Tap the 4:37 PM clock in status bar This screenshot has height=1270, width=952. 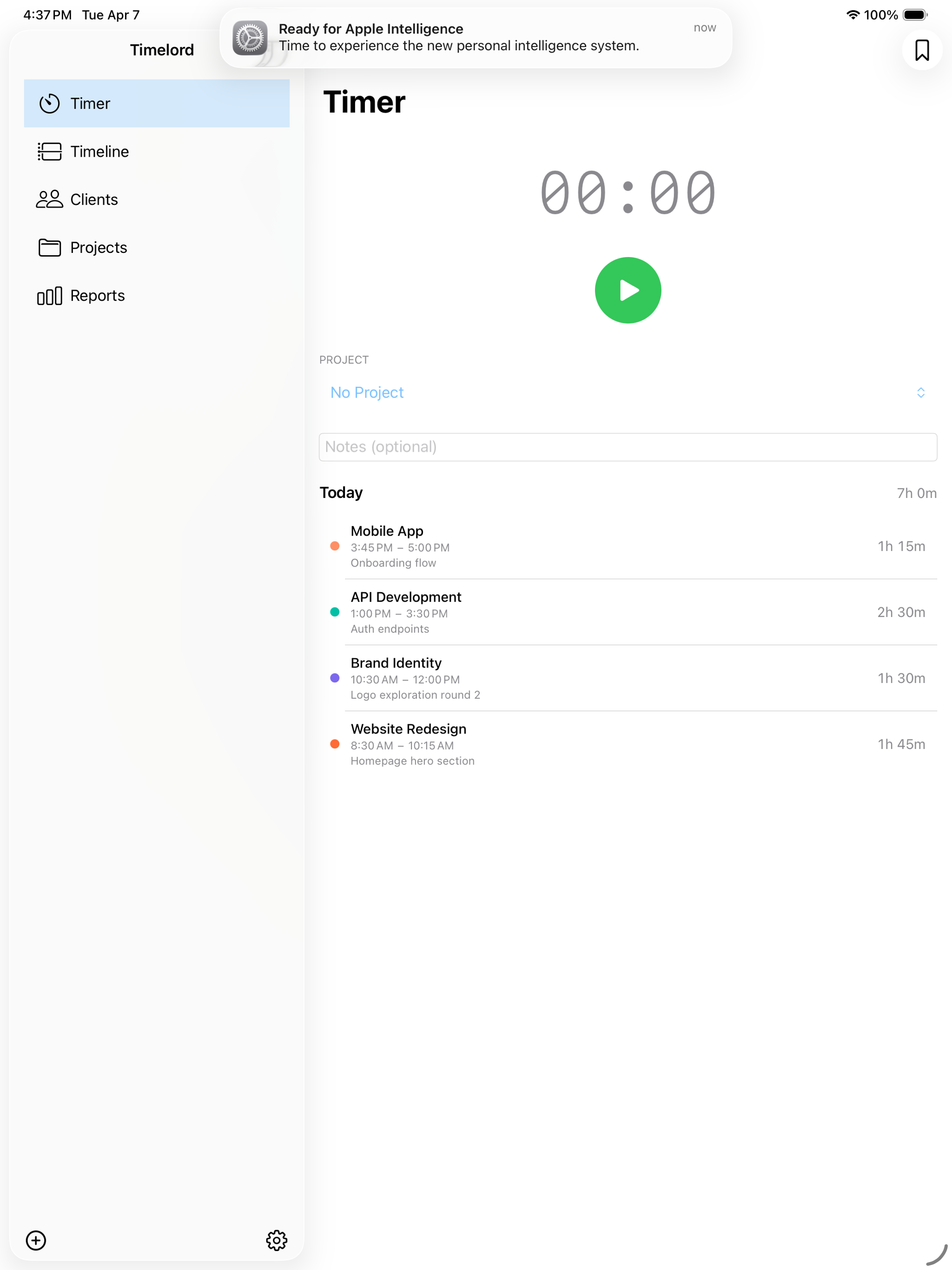tap(48, 15)
